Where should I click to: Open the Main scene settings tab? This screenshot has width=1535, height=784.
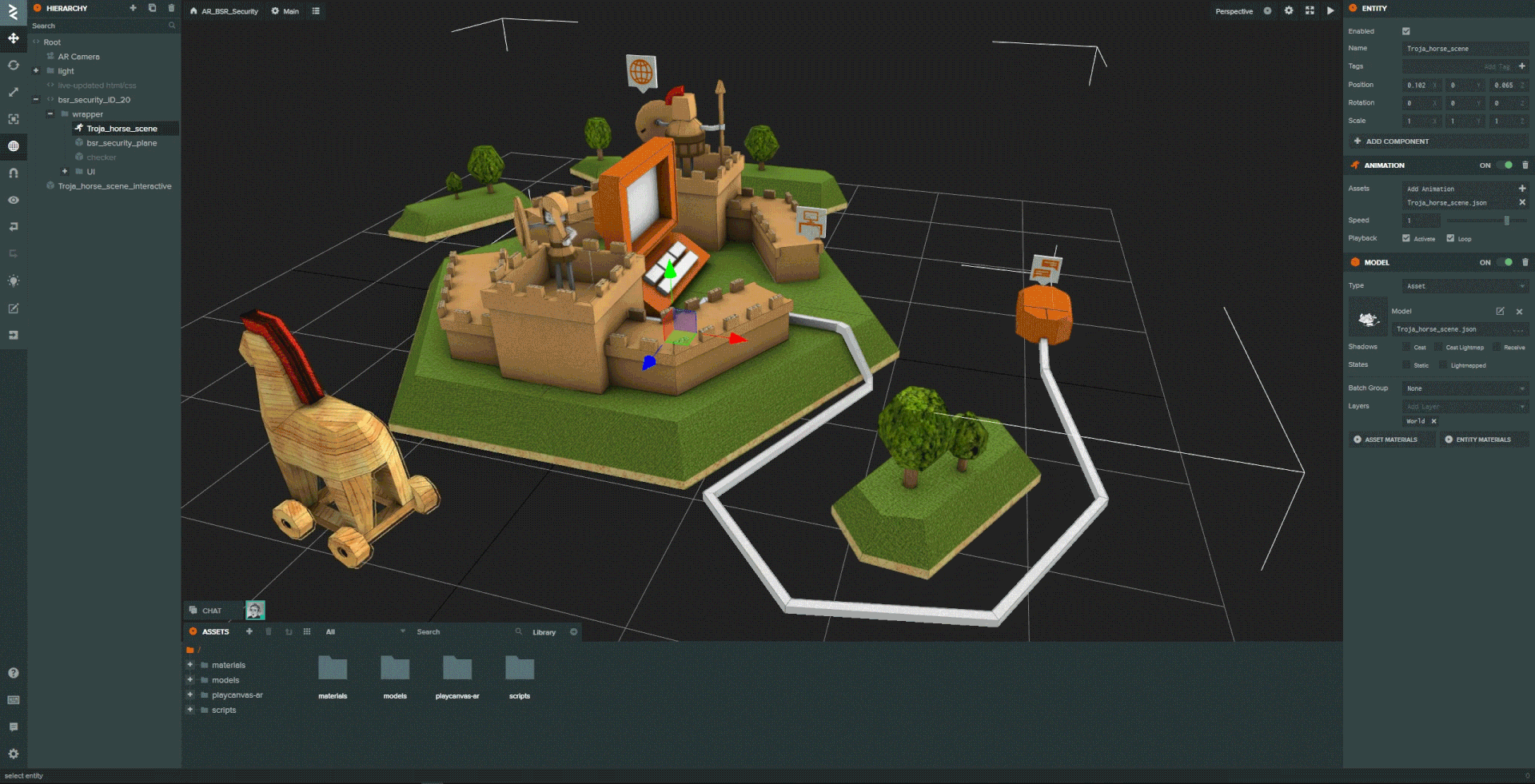click(x=285, y=11)
